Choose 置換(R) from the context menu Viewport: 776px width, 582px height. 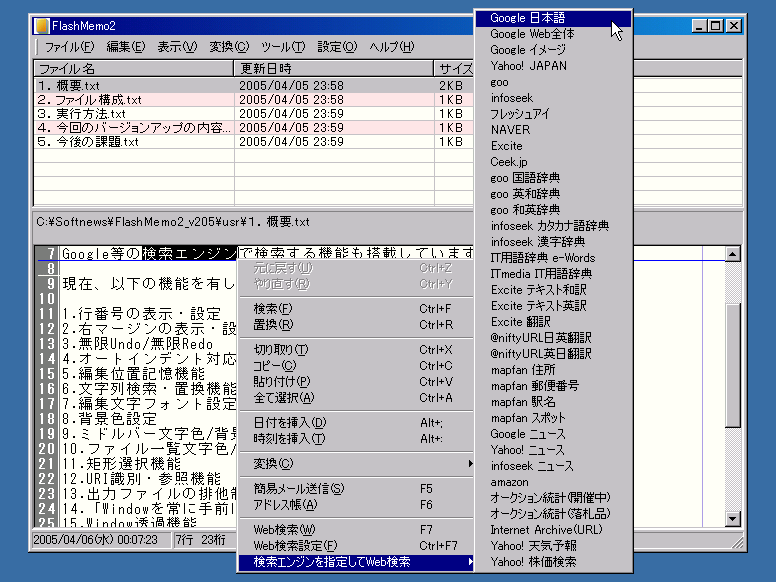[355, 325]
